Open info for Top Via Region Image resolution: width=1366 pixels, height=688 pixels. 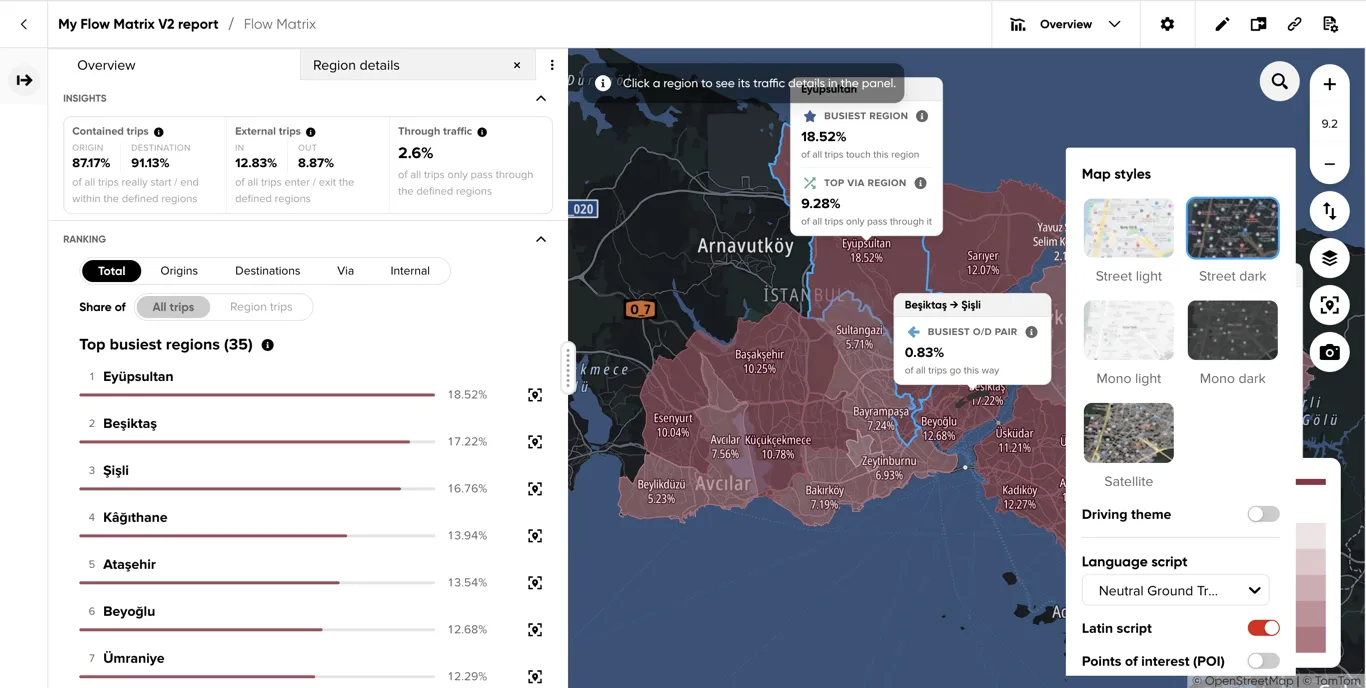920,183
